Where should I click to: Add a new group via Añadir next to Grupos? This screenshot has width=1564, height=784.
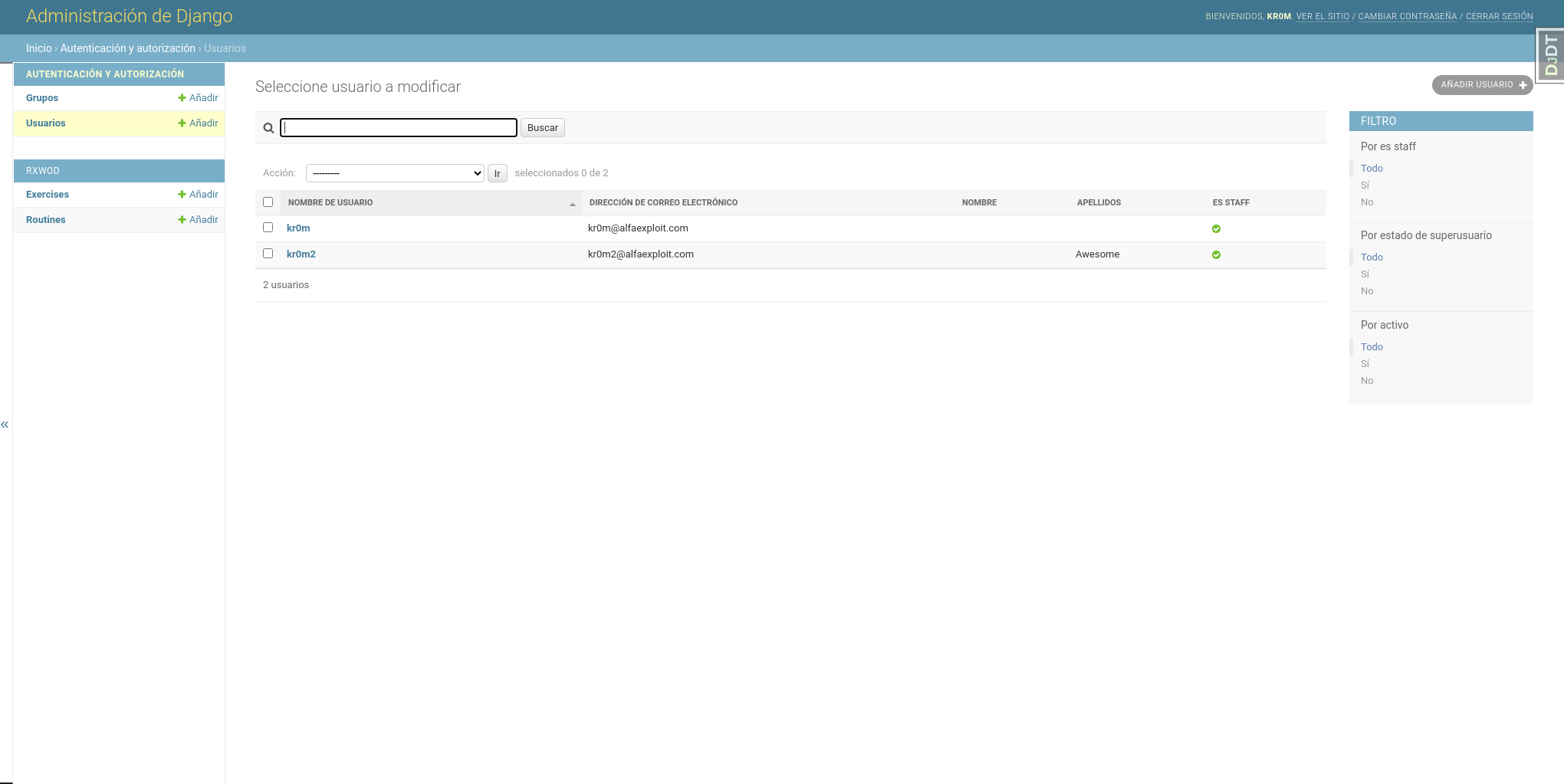point(199,98)
